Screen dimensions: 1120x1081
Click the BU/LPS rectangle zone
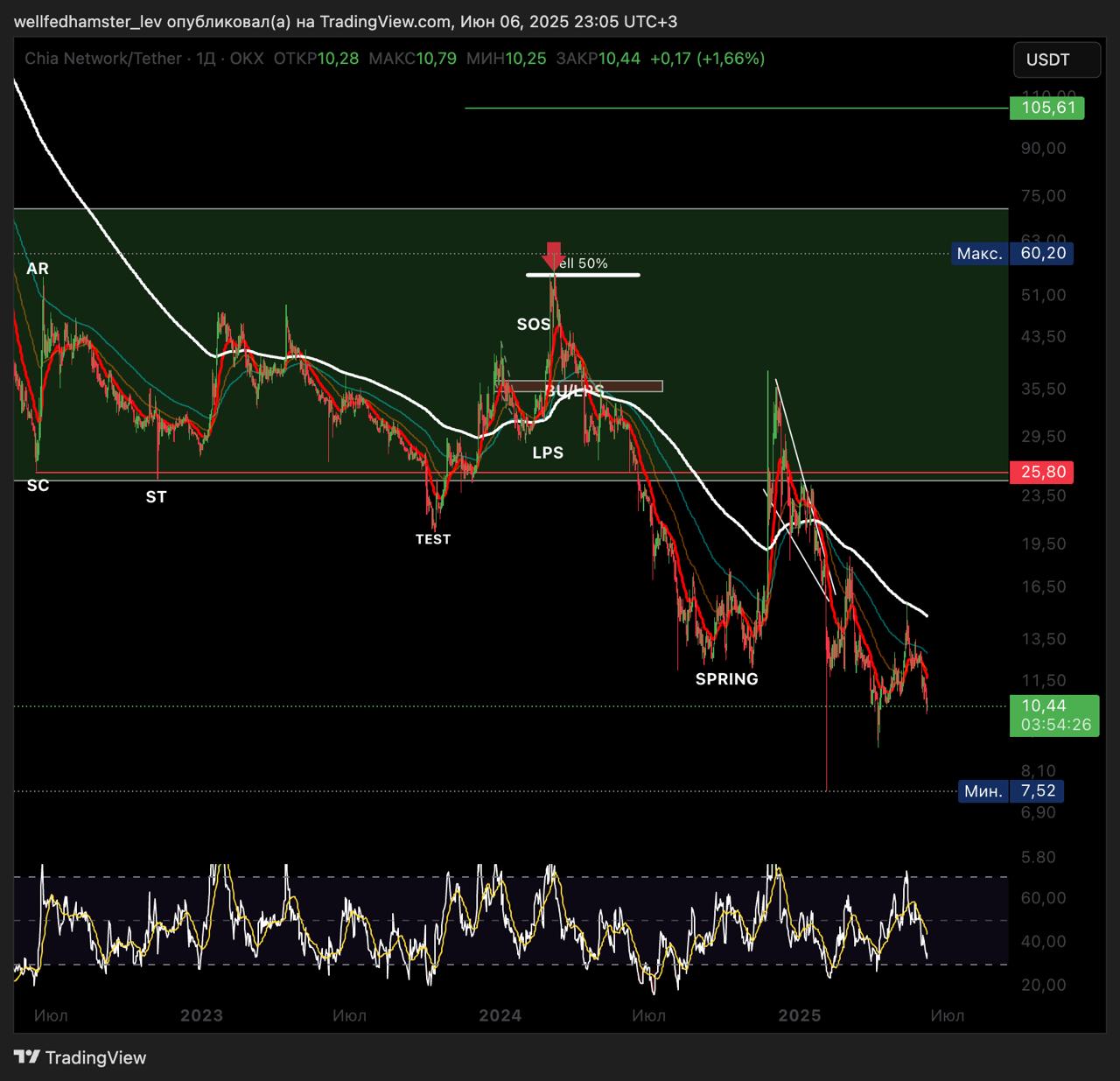pyautogui.click(x=579, y=386)
